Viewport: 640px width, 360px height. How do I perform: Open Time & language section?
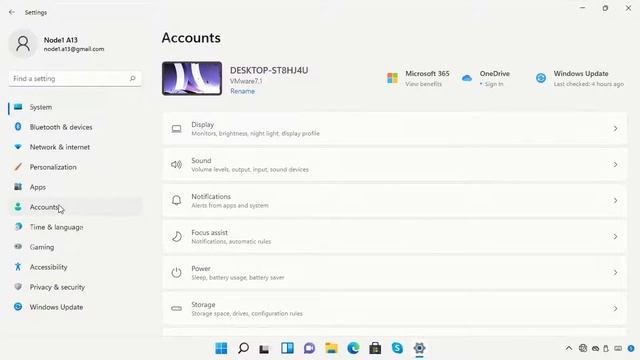coord(75,227)
